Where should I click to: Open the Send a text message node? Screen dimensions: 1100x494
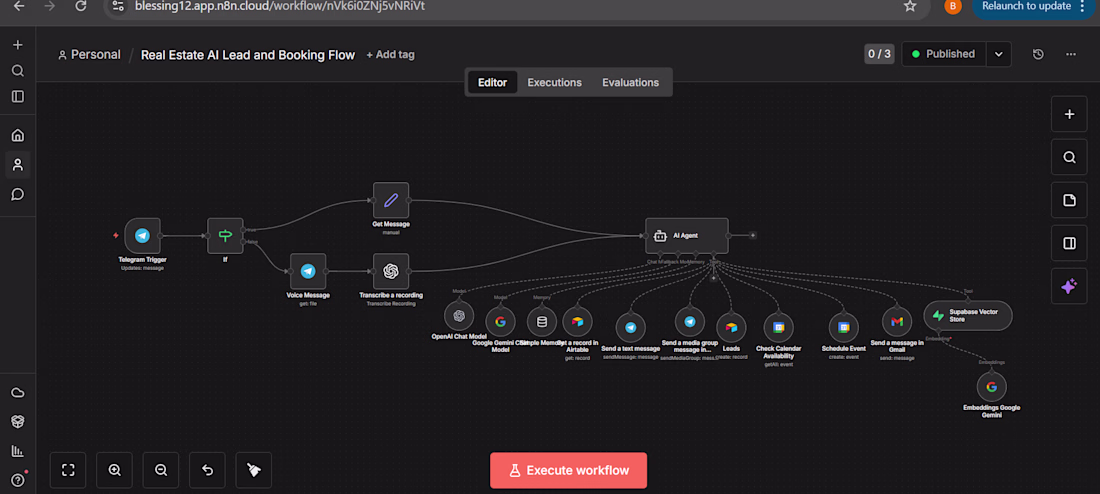pyautogui.click(x=631, y=327)
